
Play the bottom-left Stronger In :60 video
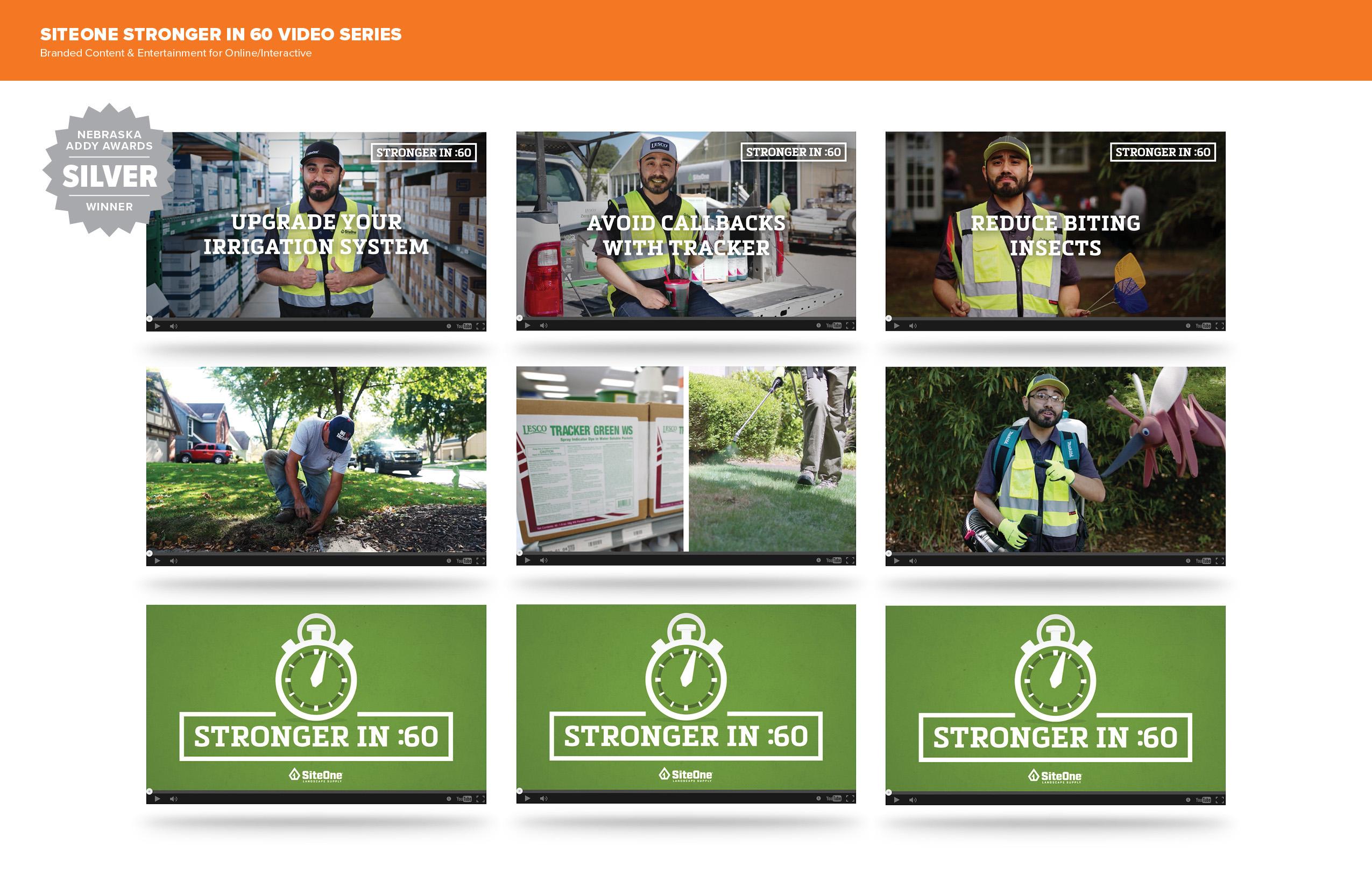157,799
